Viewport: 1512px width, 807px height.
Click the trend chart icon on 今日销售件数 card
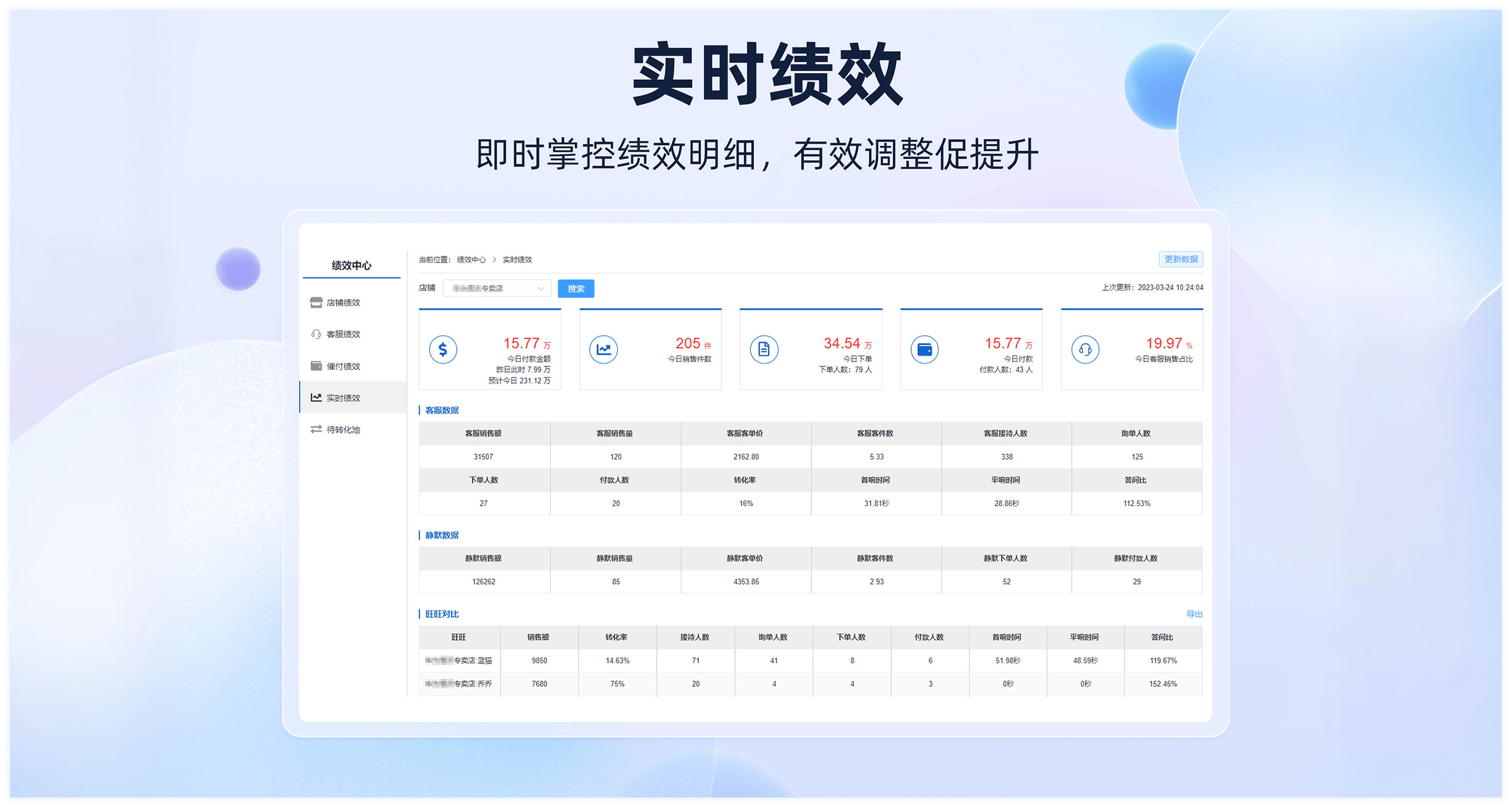603,349
